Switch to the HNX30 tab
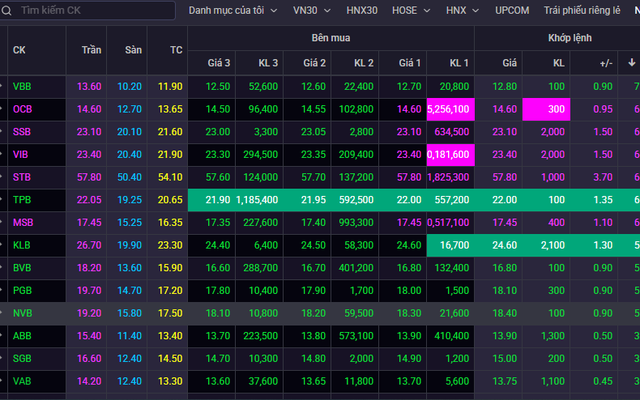 click(361, 12)
